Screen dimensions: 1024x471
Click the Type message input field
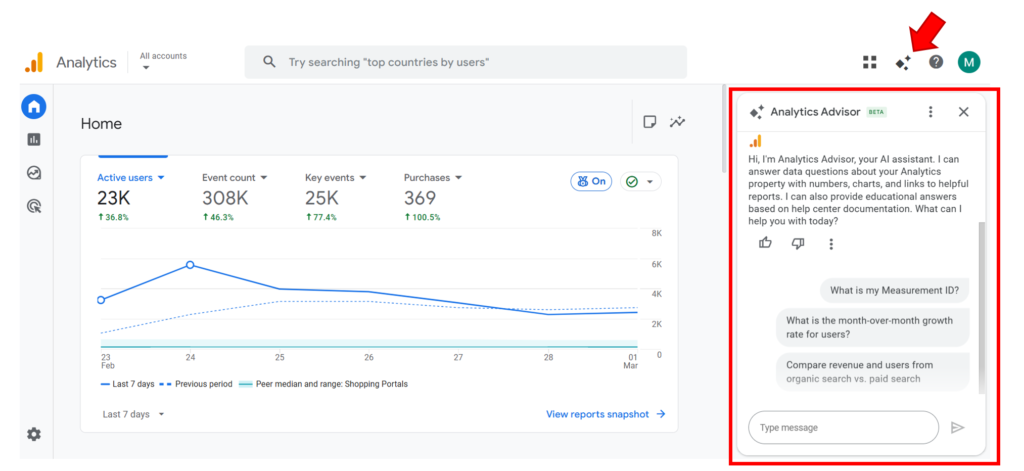pos(842,428)
